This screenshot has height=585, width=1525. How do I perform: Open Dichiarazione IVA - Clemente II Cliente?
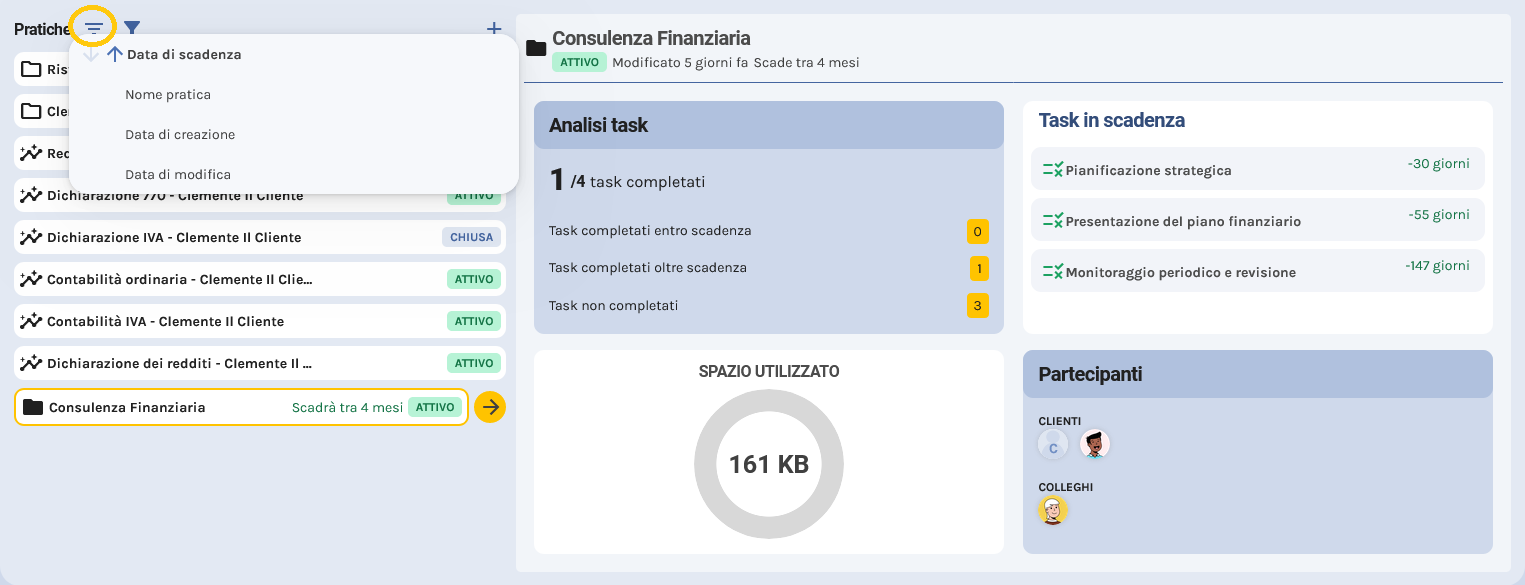tap(174, 238)
